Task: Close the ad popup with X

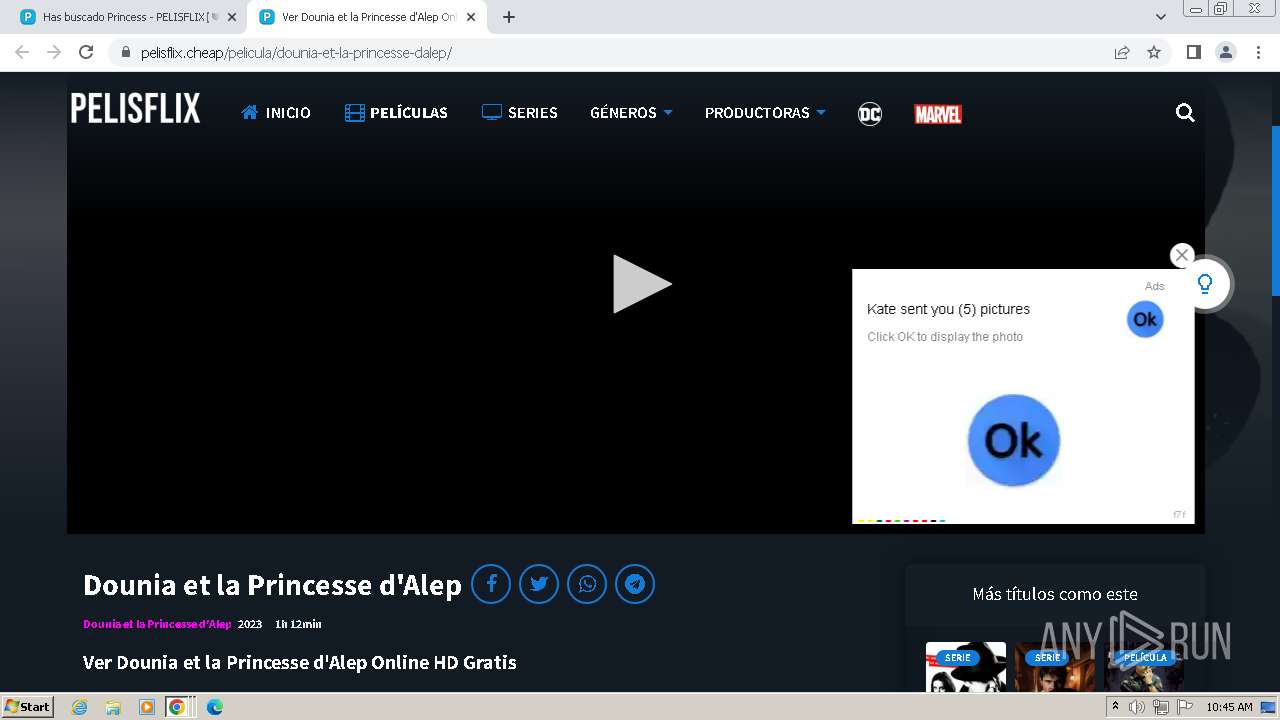Action: [x=1182, y=255]
